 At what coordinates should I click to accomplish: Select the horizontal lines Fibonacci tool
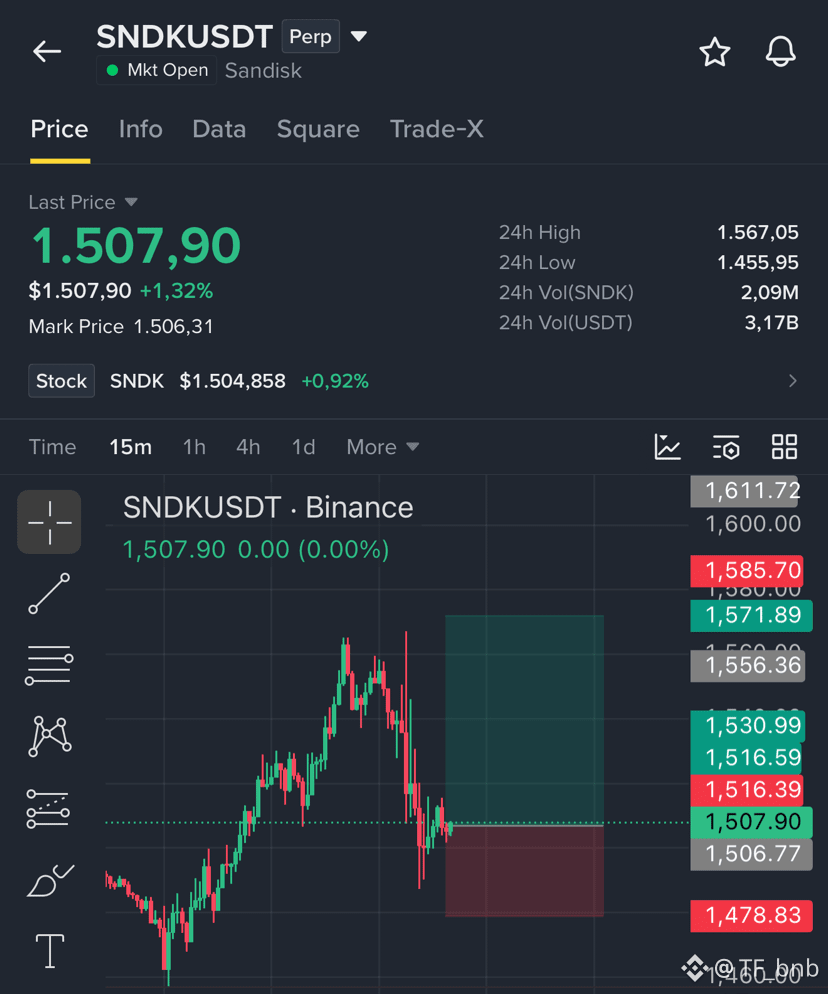pos(49,665)
